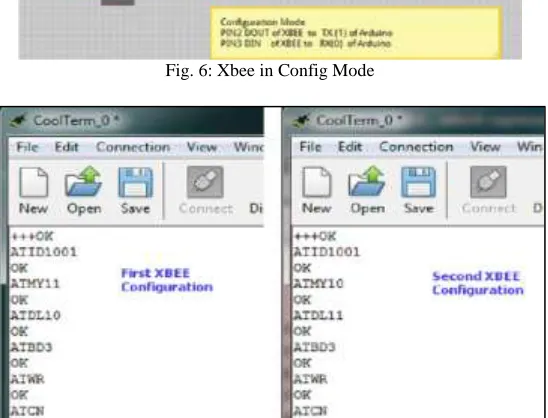Open View menu in right CoolTerm window
Screen dimensions: 548x418
485,147
